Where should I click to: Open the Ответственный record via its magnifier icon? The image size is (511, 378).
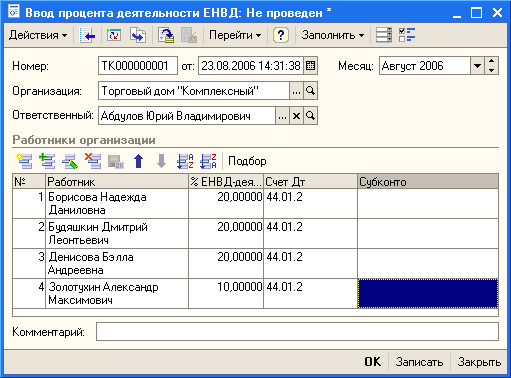pos(310,116)
